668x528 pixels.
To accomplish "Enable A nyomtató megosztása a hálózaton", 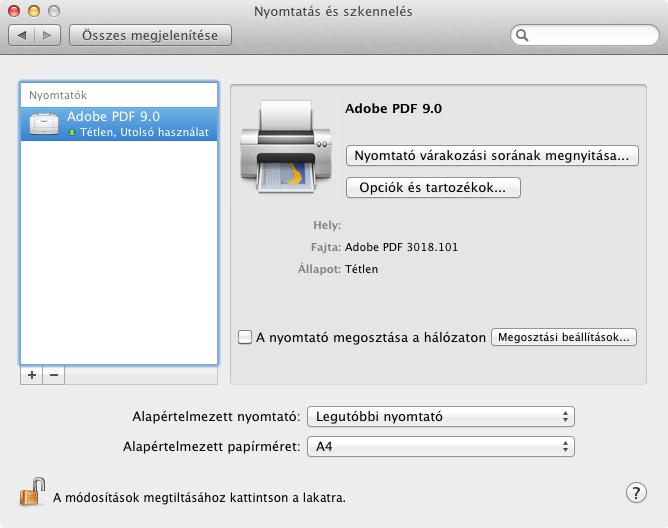I will pyautogui.click(x=245, y=337).
